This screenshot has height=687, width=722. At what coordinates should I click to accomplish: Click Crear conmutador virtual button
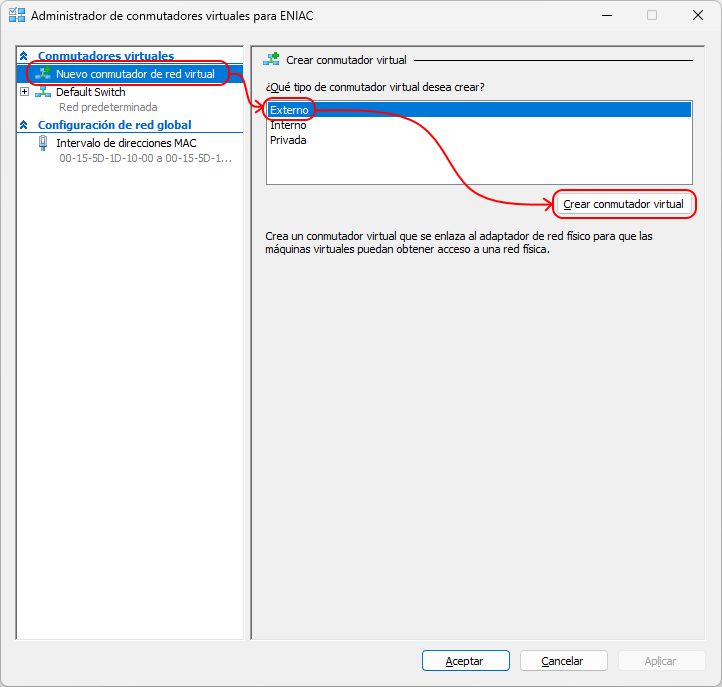point(623,204)
